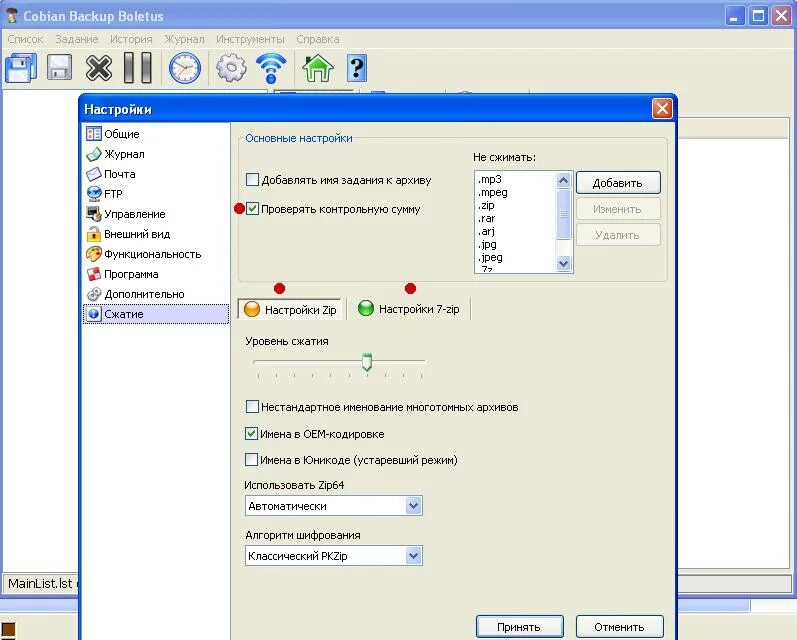Click the orange ball icon on Zip tab
The width and height of the screenshot is (797, 640).
[252, 309]
